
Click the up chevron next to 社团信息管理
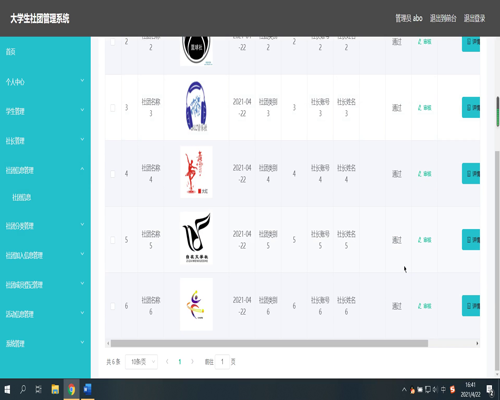point(82,169)
